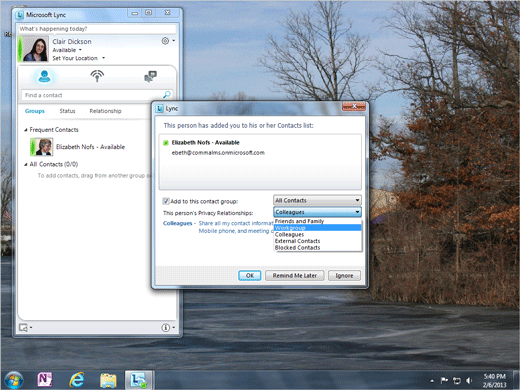Click the Ignore button
520x390 pixels.
(344, 276)
